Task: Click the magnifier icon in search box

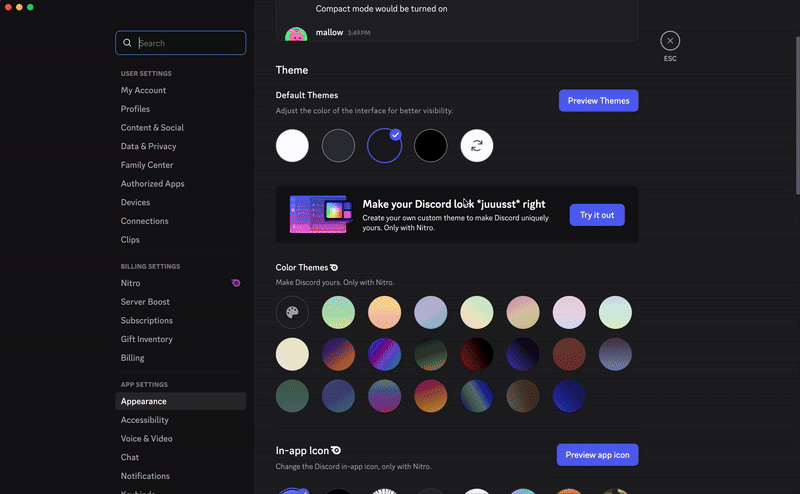Action: (127, 43)
